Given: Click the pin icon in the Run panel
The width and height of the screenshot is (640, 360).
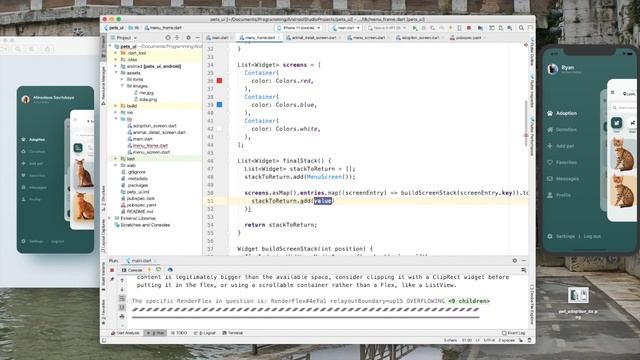Looking at the screenshot, I should point(112,280).
